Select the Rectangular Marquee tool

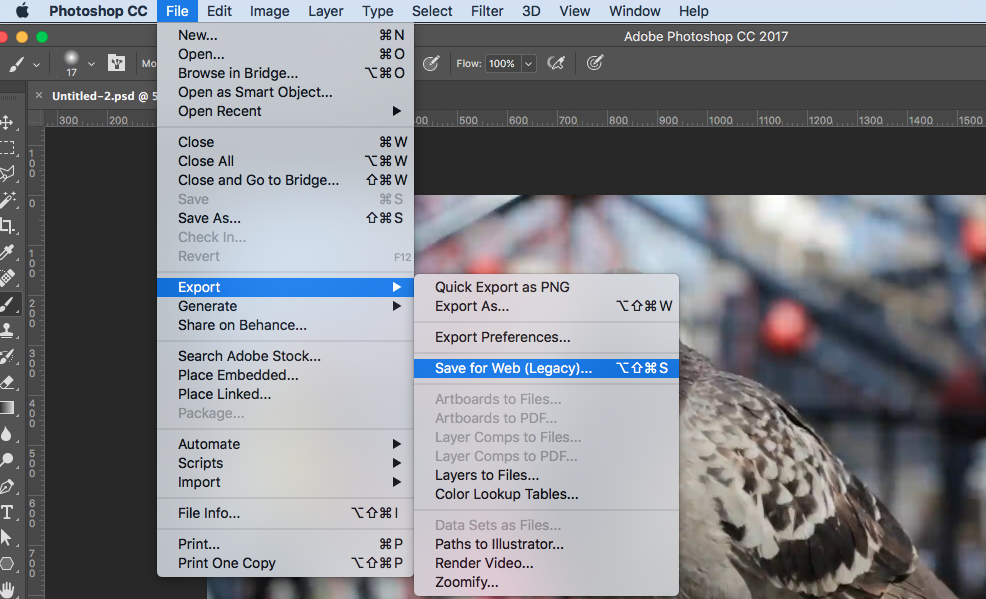8,148
